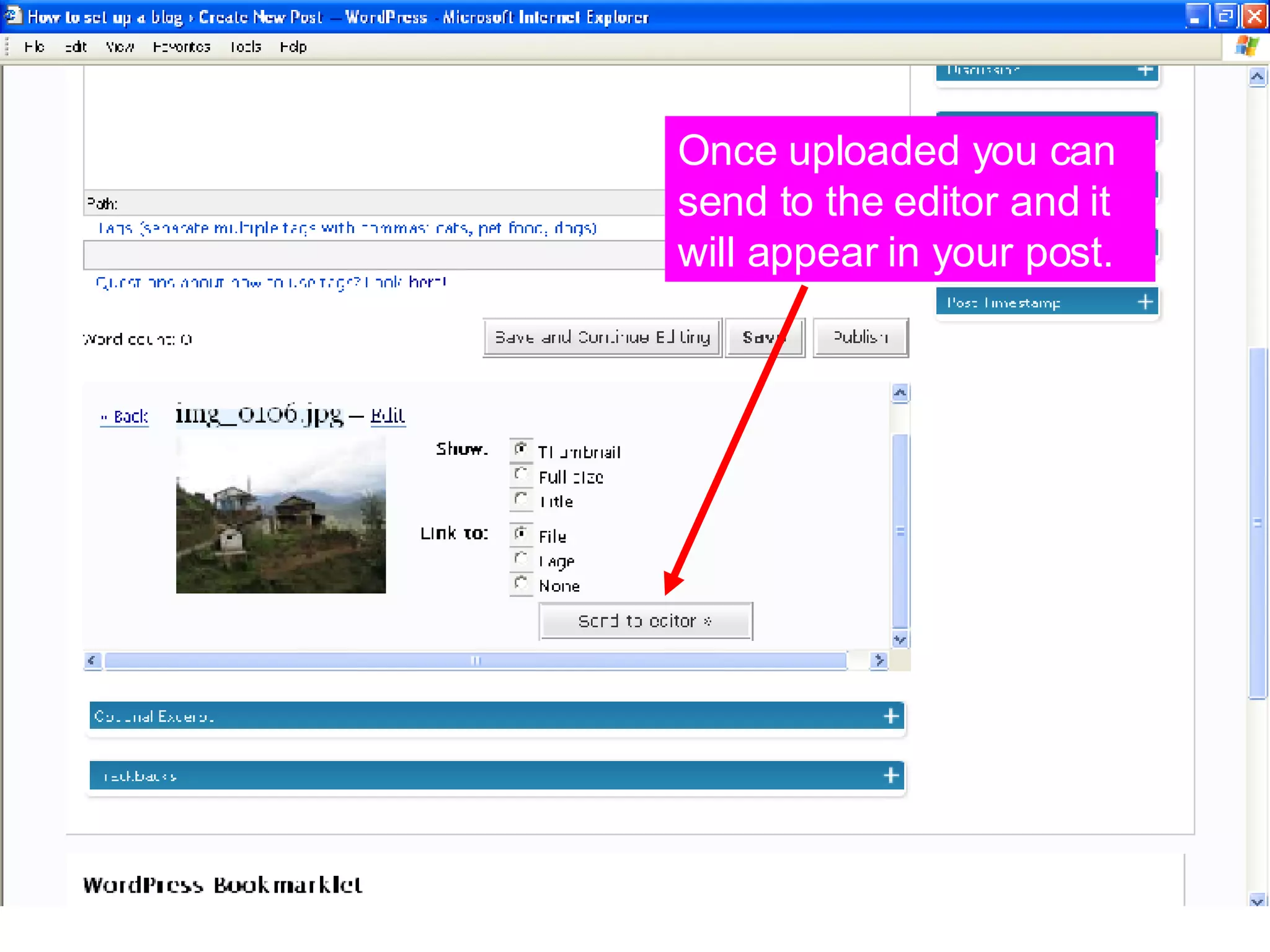Click upload frame horizontal scrollbar thumb
The width and height of the screenshot is (1270, 952).
click(x=476, y=661)
